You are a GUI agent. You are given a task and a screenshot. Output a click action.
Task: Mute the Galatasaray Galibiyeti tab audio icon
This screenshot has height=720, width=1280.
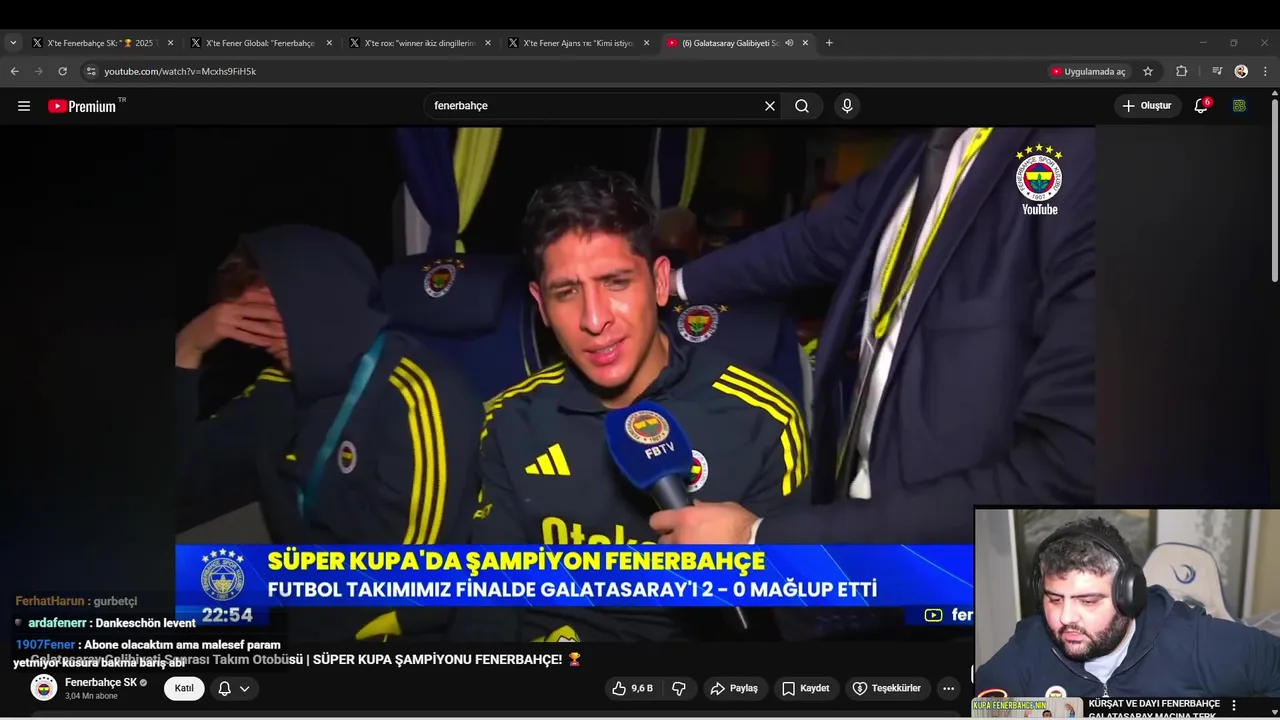click(x=789, y=43)
